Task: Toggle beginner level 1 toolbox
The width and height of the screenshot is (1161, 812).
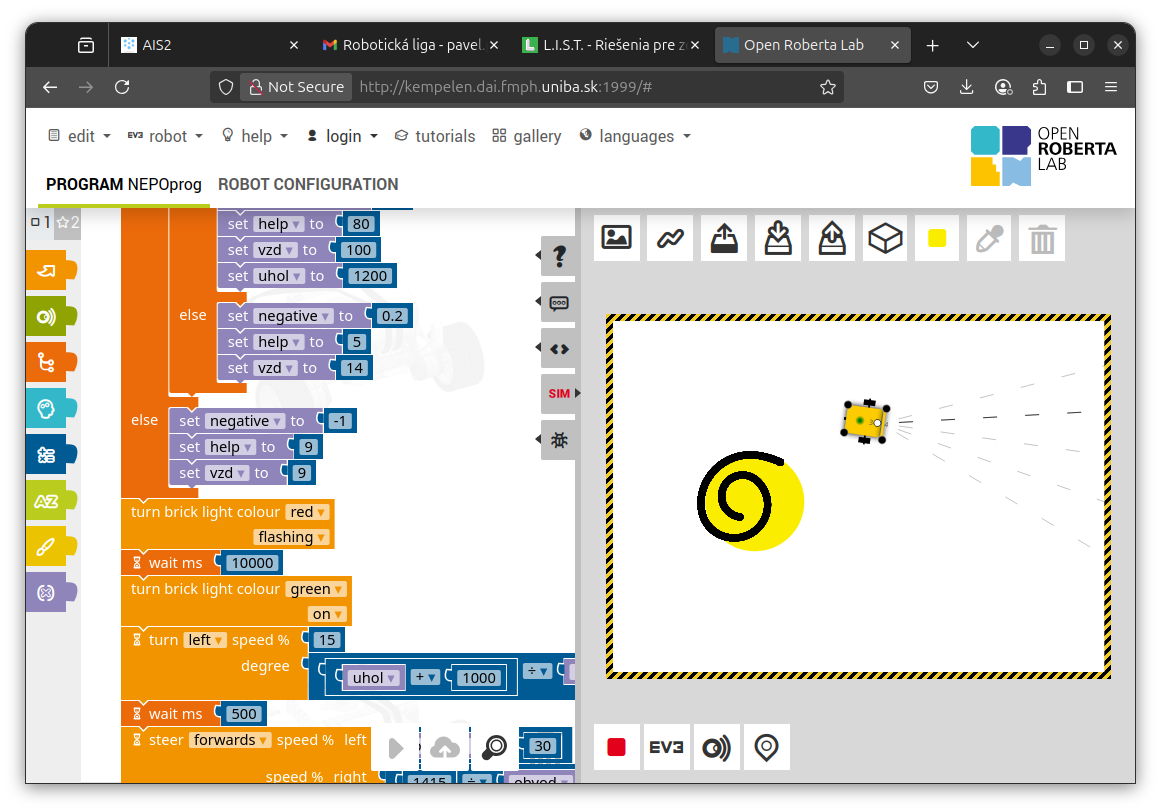Action: [x=40, y=222]
